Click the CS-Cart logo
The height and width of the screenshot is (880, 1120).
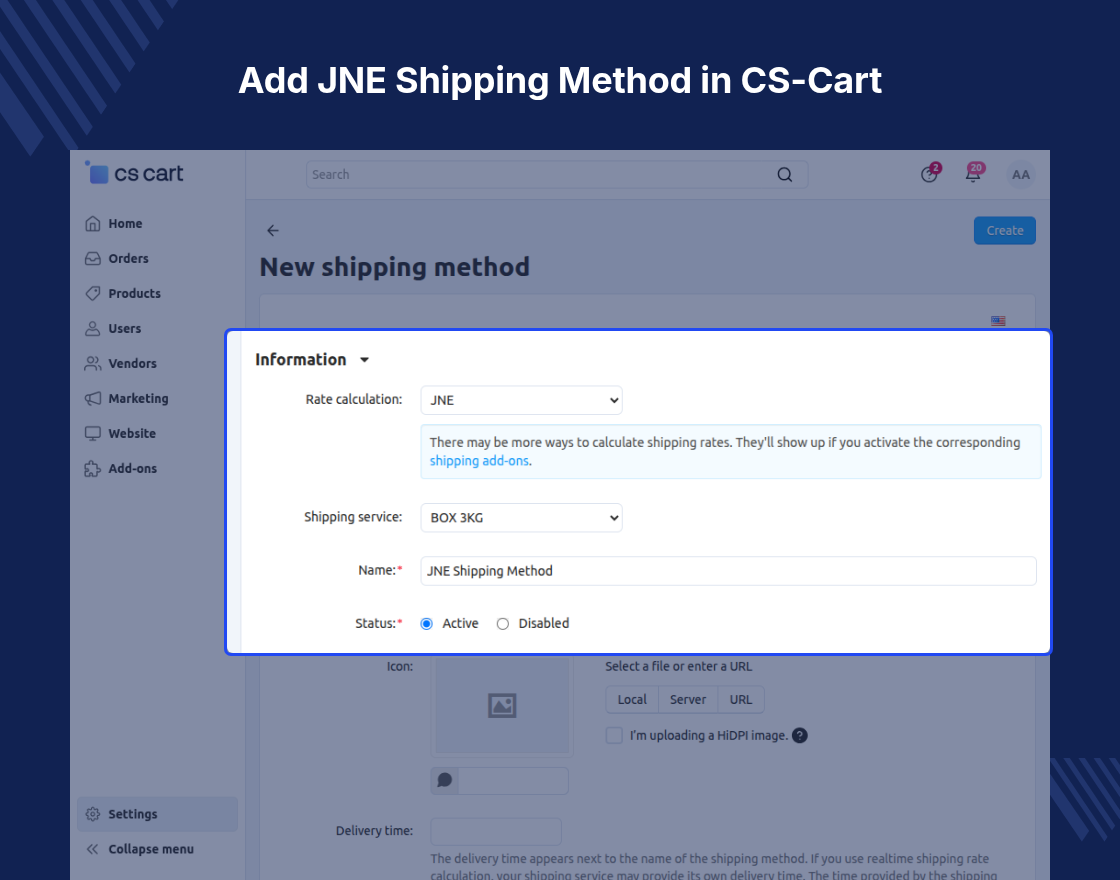[134, 173]
